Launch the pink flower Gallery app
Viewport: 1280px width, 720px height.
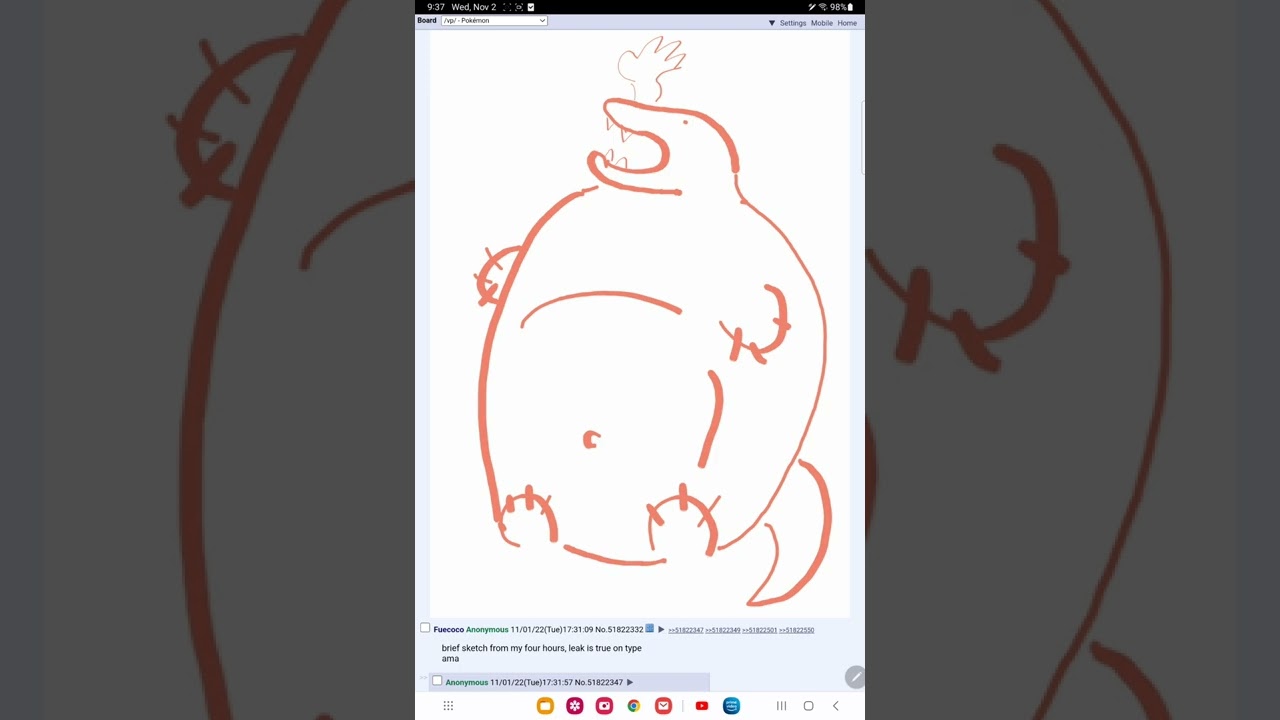(x=575, y=706)
